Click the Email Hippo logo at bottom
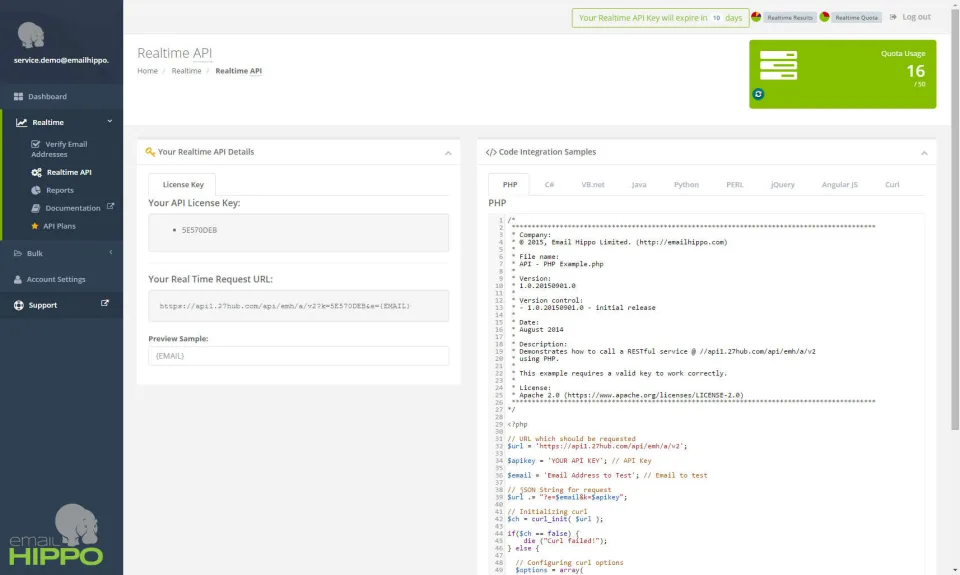This screenshot has width=960, height=575. [56, 535]
